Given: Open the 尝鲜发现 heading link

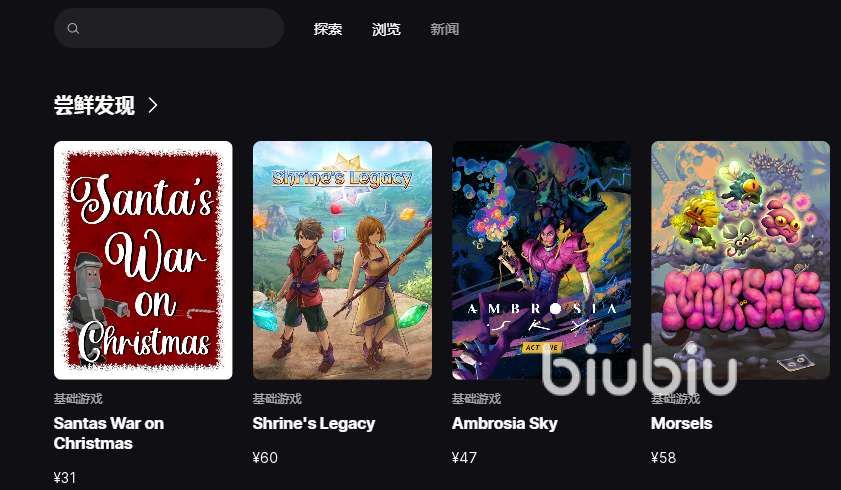Looking at the screenshot, I should [94, 105].
